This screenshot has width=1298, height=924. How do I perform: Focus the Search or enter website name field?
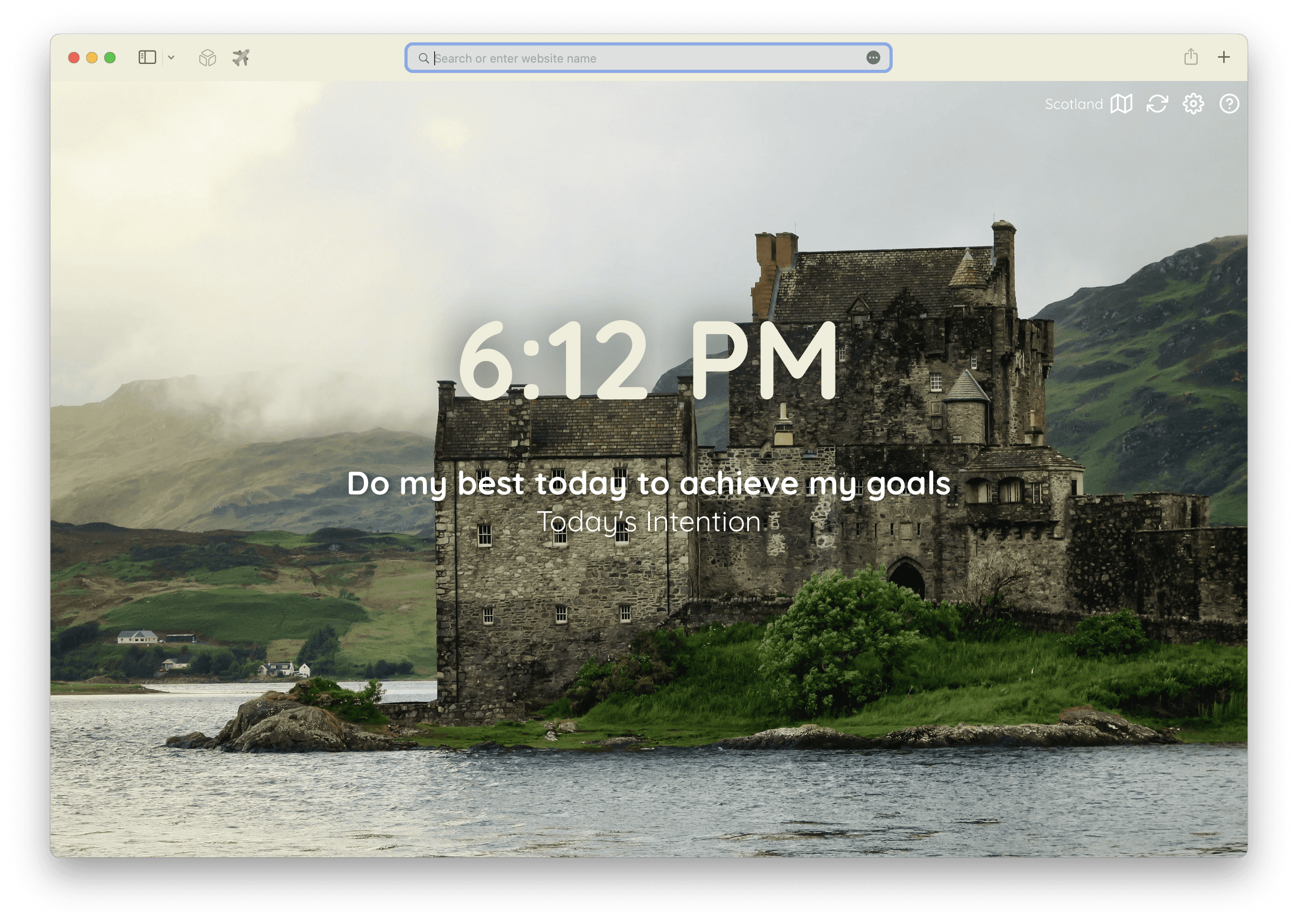pyautogui.click(x=626, y=58)
